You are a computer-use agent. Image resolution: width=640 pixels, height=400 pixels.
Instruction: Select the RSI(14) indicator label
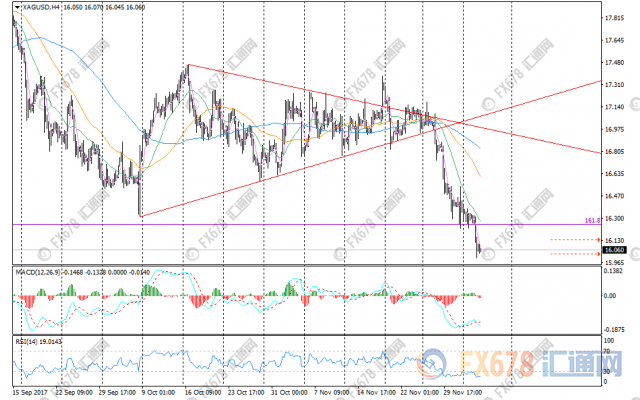tap(24, 340)
